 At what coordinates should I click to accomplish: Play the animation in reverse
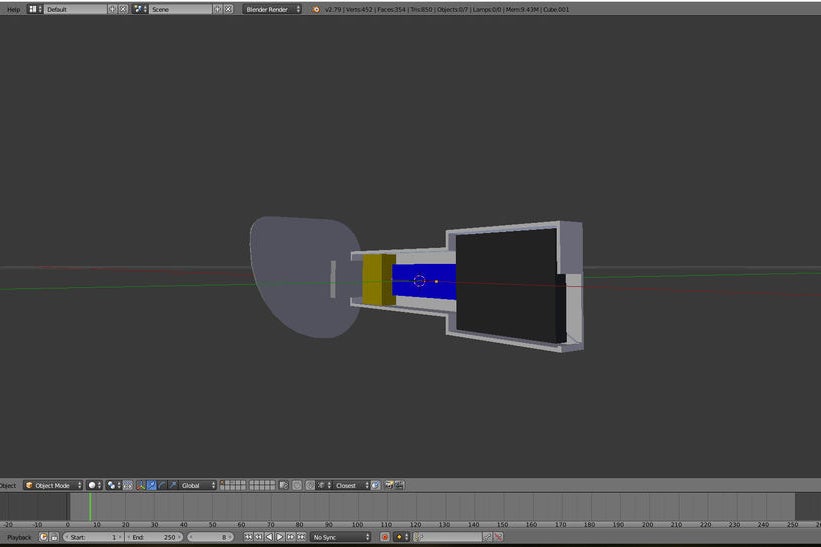point(269,537)
